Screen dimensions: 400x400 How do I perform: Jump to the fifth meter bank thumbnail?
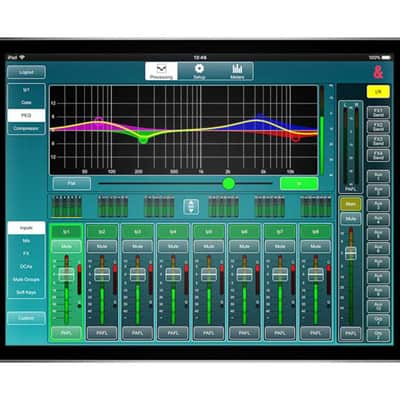(x=270, y=206)
